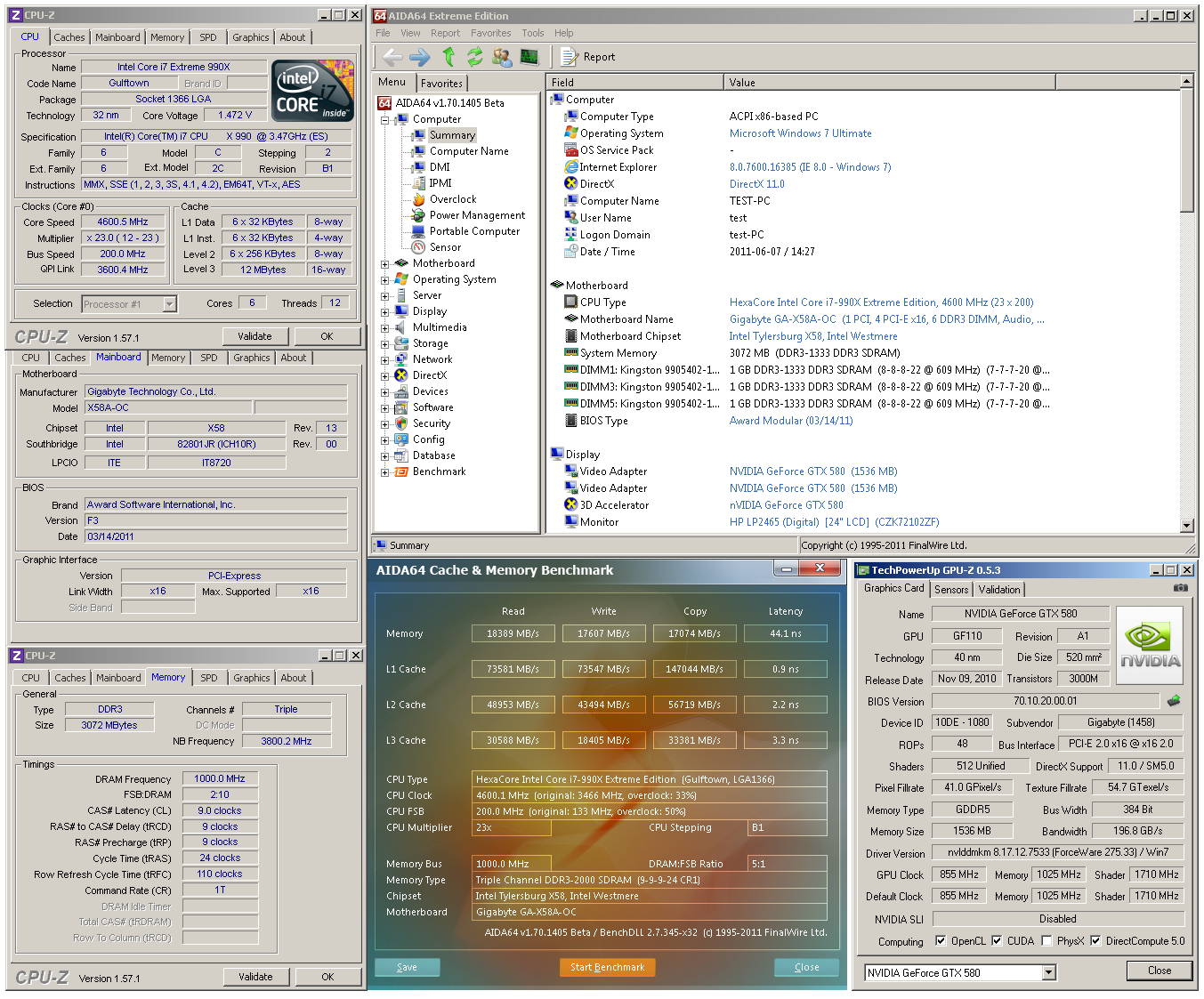Open the SPD tab in middle CPU-Z window
This screenshot has height=999, width=1204.
209,358
